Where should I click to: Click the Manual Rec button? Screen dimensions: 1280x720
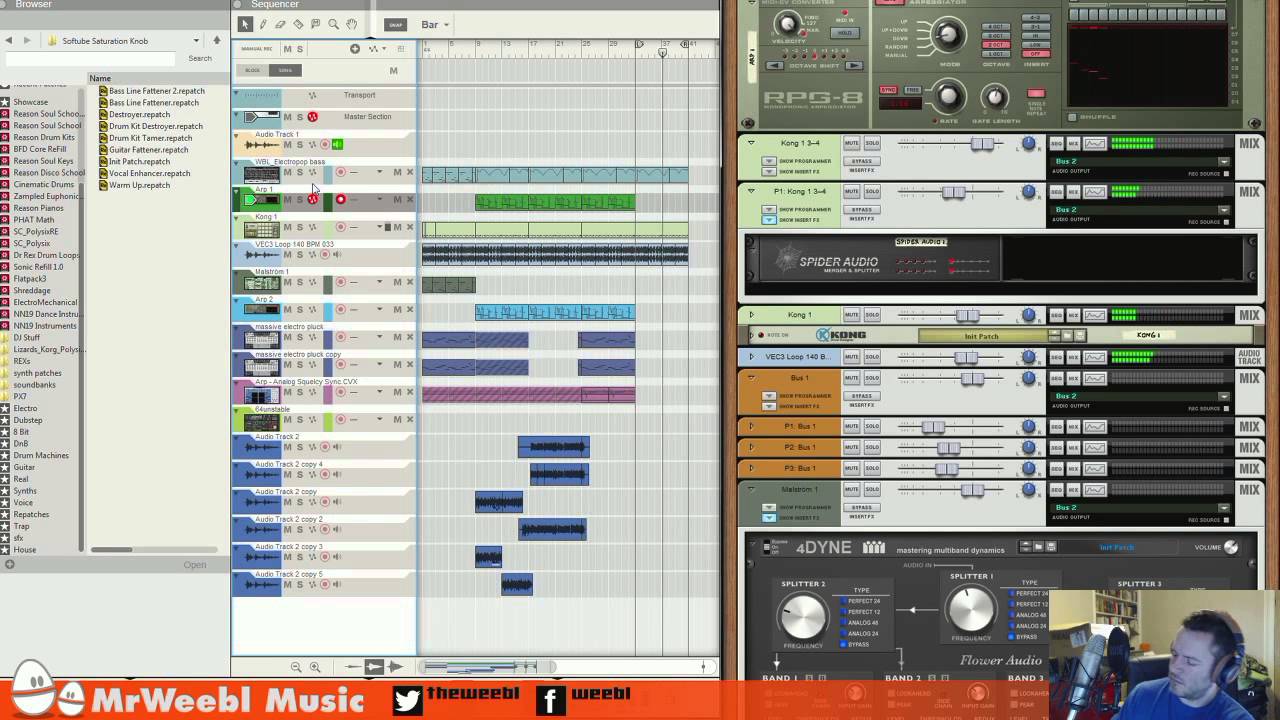pyautogui.click(x=257, y=49)
